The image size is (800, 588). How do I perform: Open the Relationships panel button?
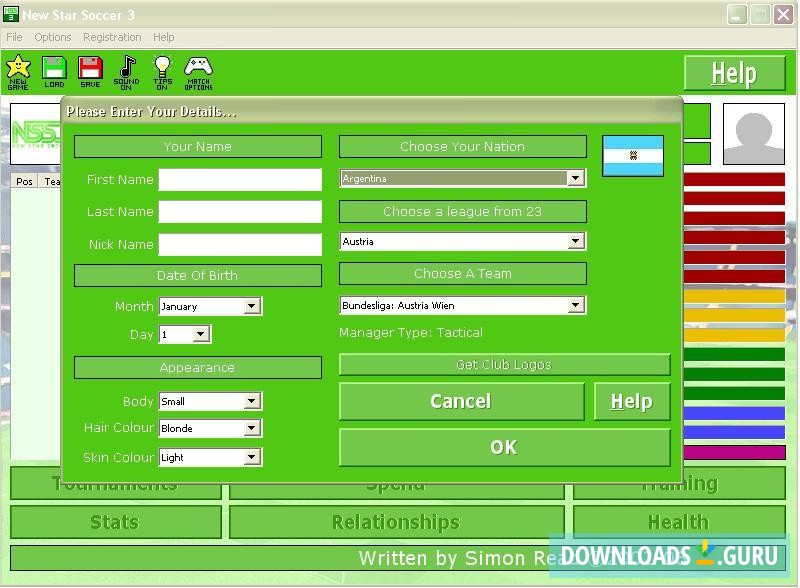[396, 522]
